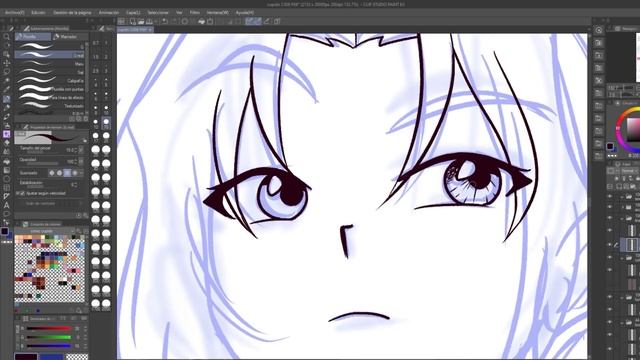Image resolution: width=640 pixels, height=360 pixels.
Task: Close the canvas document tab
Action: click(x=150, y=30)
